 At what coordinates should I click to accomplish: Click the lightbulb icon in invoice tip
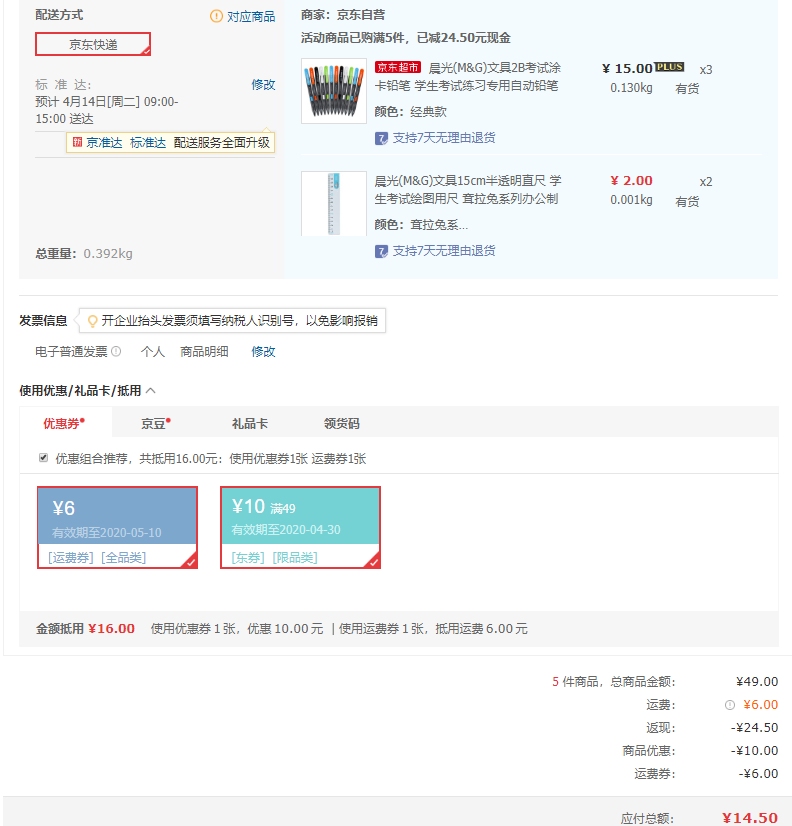coord(92,321)
